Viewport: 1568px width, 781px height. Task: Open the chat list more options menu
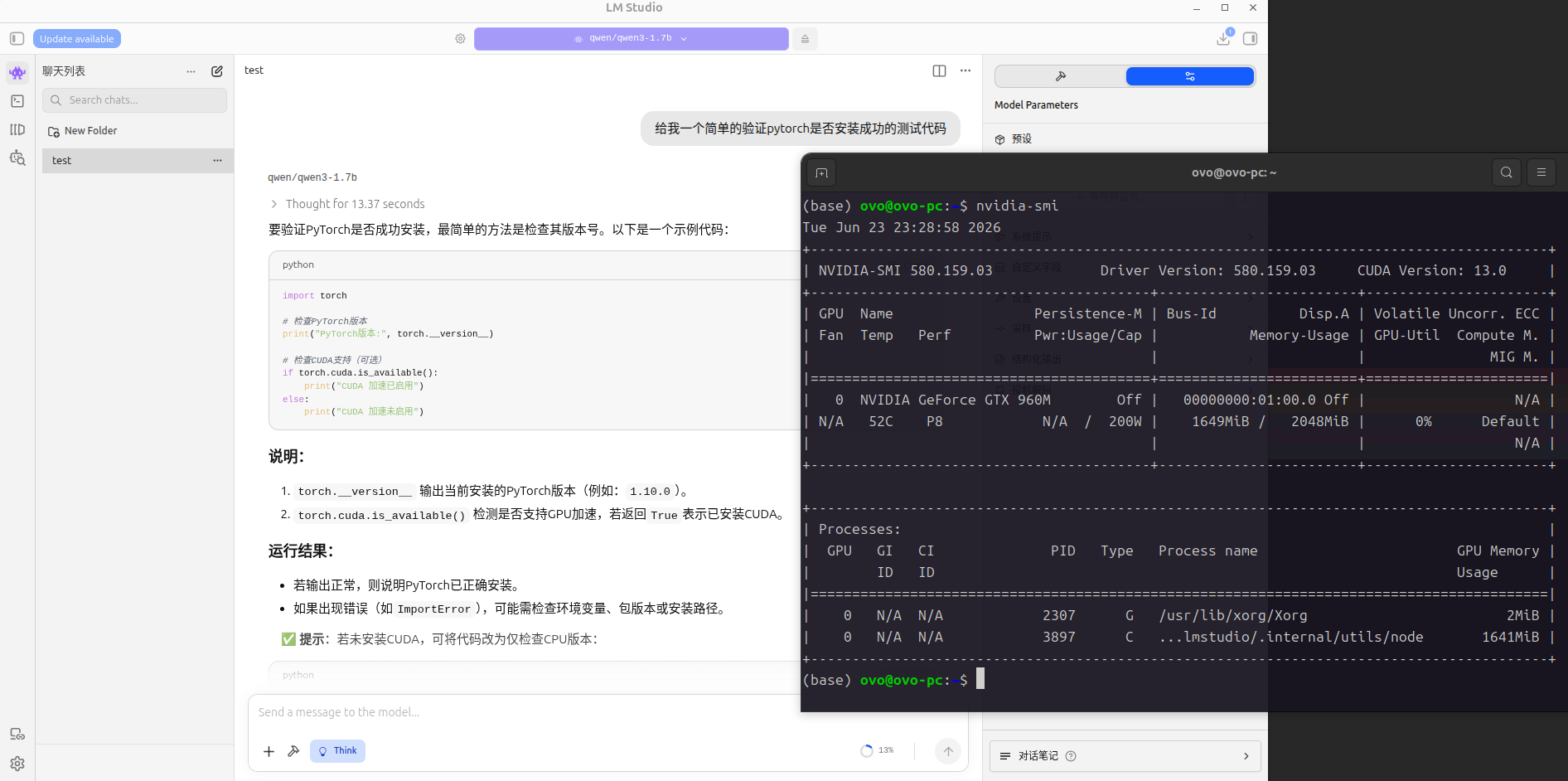pos(191,71)
